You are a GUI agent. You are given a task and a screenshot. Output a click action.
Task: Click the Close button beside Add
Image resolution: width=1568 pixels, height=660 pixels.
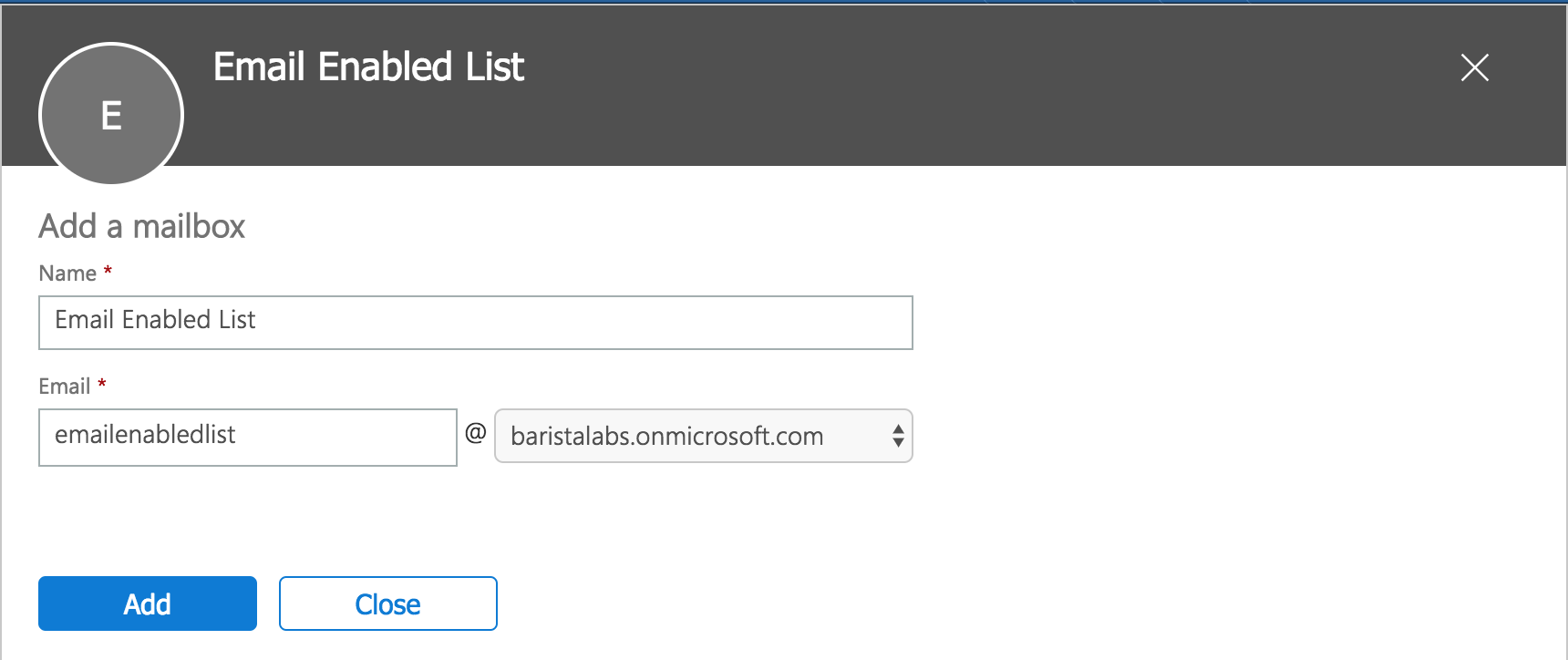(x=387, y=603)
